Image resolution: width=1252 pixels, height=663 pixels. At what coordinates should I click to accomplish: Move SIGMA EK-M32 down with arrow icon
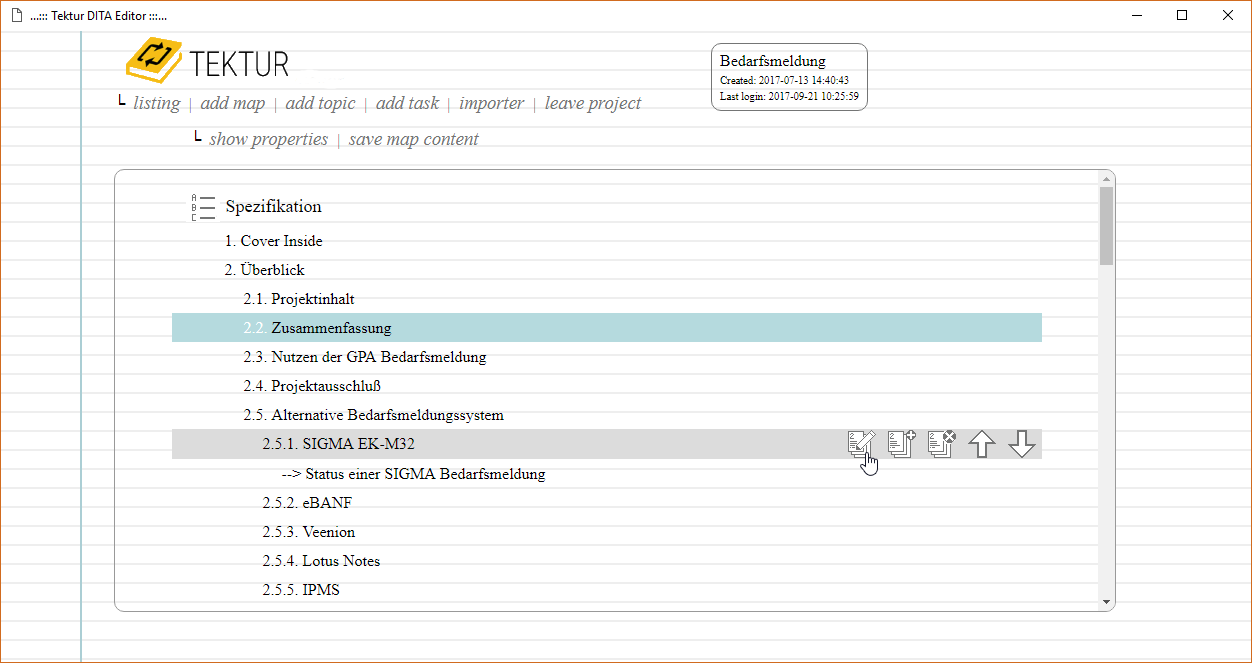pyautogui.click(x=1021, y=444)
